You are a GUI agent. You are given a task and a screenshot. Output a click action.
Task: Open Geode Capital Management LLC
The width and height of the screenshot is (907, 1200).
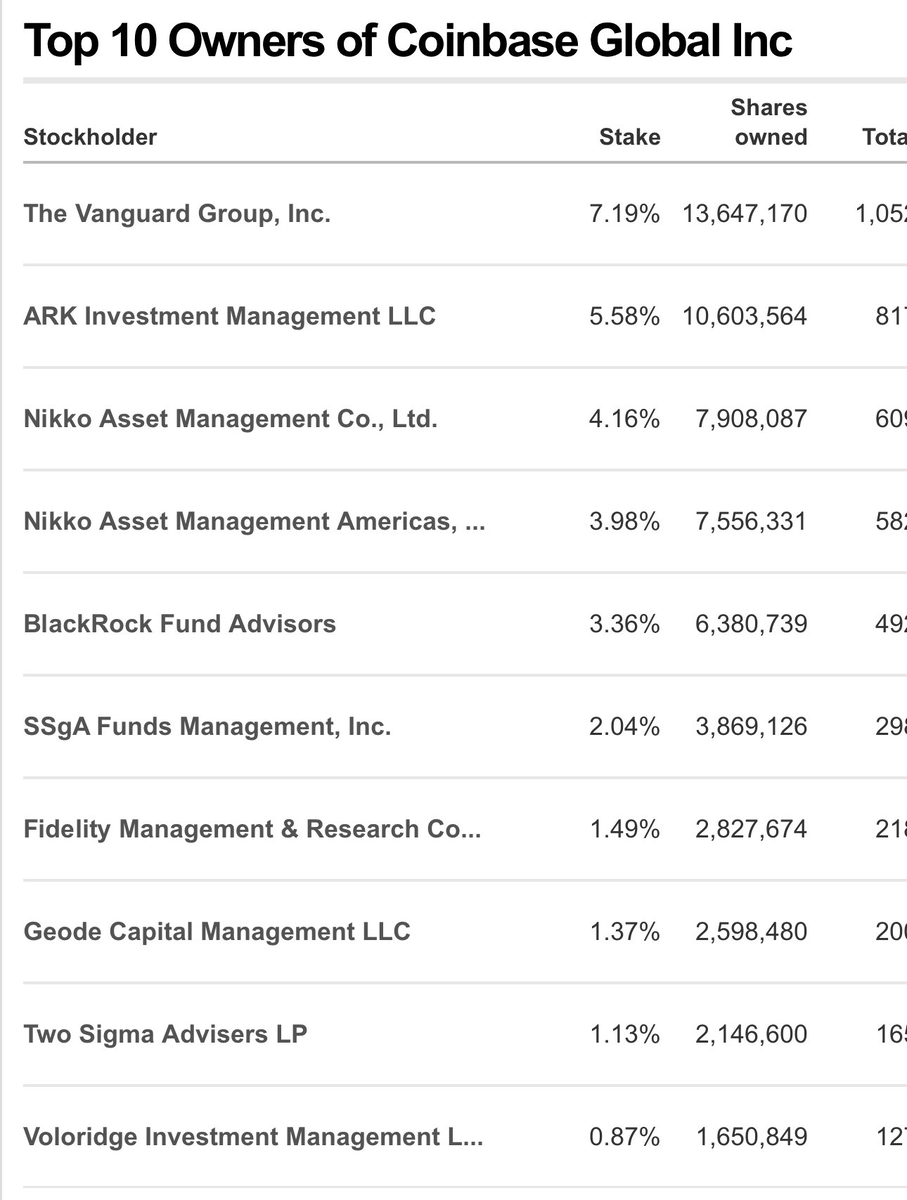coord(217,932)
